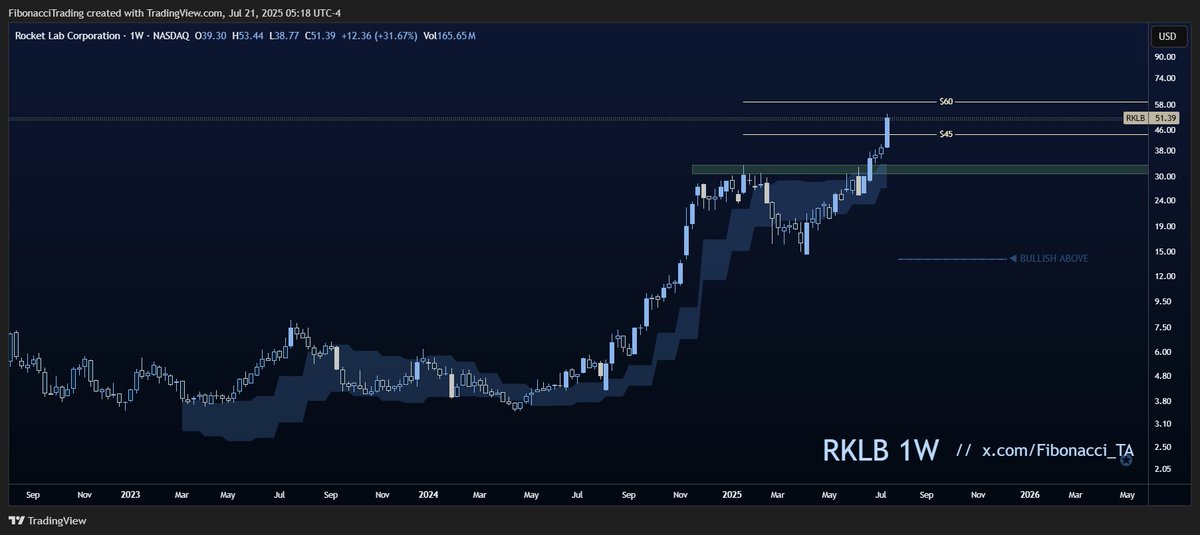Click the close value C51.39

tap(321, 36)
